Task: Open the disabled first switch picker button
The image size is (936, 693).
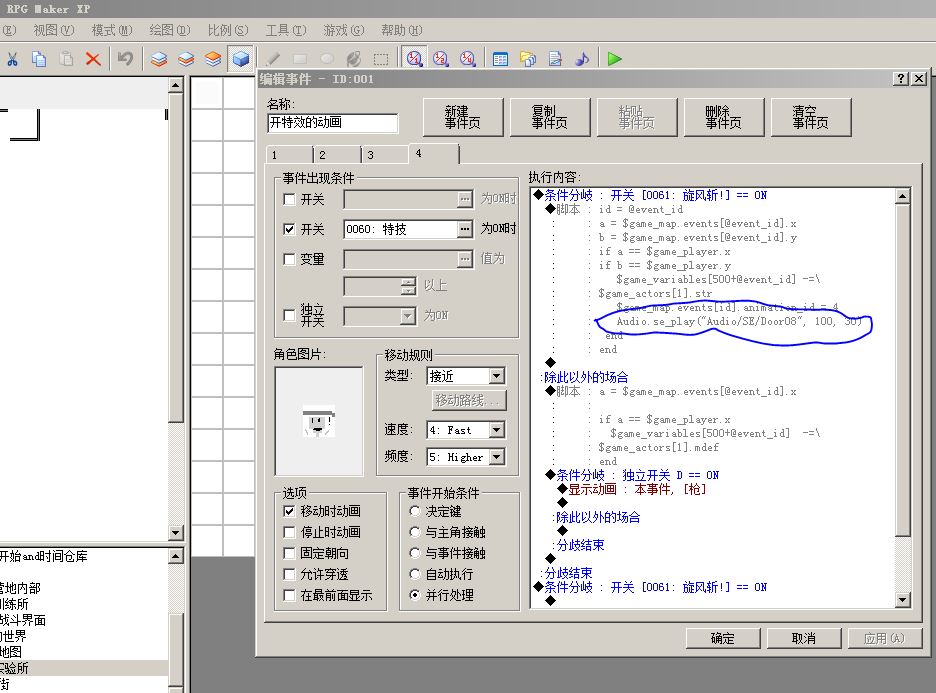Action: click(x=464, y=199)
